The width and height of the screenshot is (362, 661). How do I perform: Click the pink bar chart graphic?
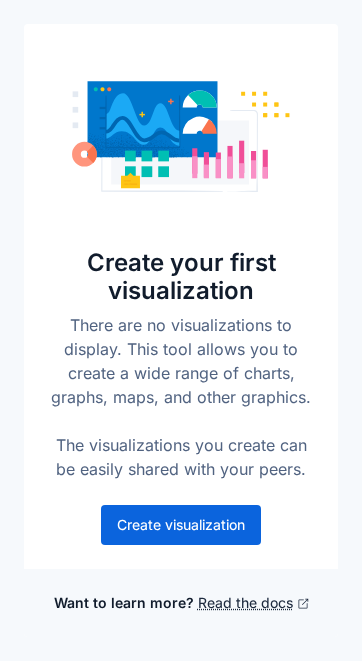(x=230, y=160)
